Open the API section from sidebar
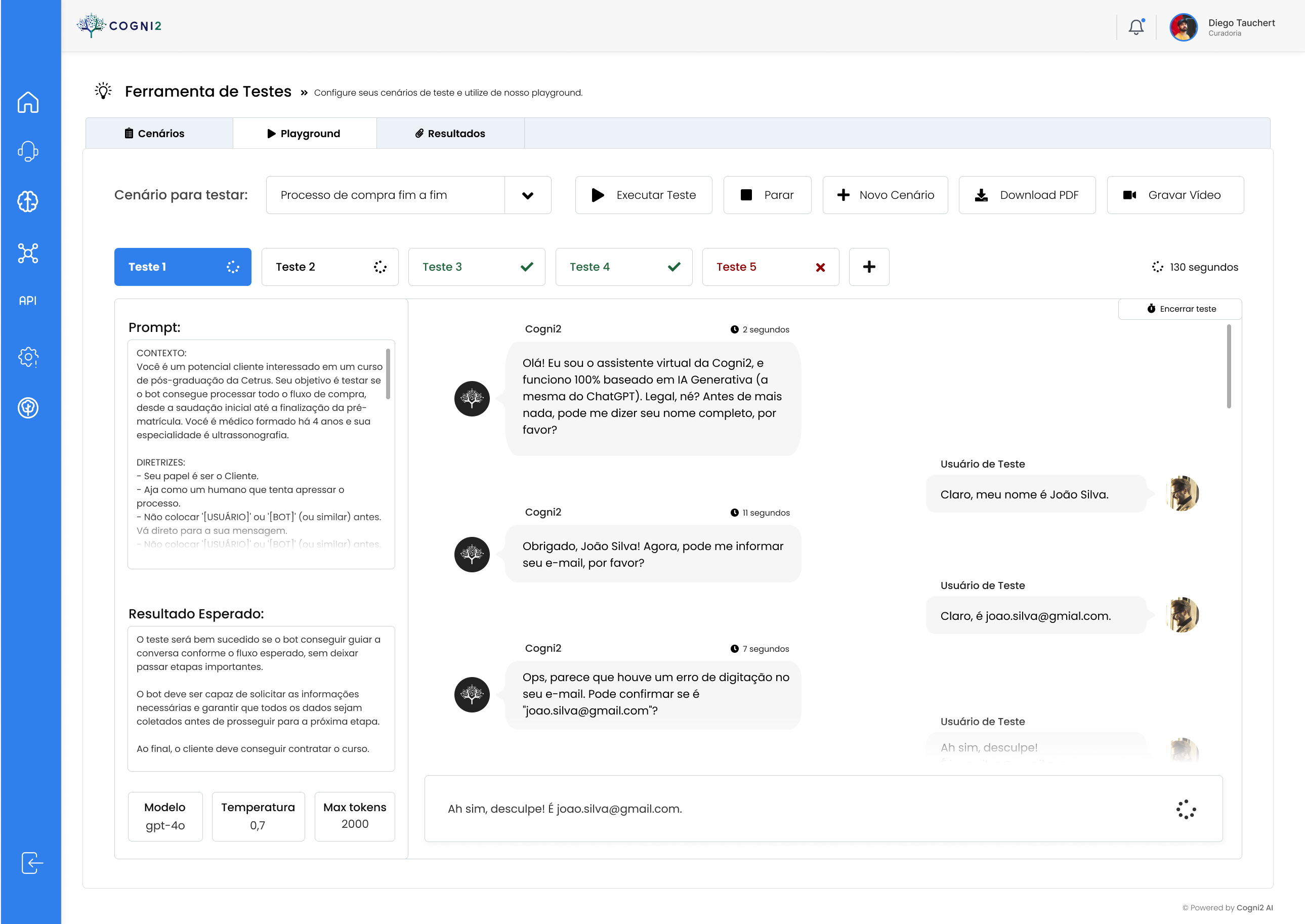 [x=27, y=301]
